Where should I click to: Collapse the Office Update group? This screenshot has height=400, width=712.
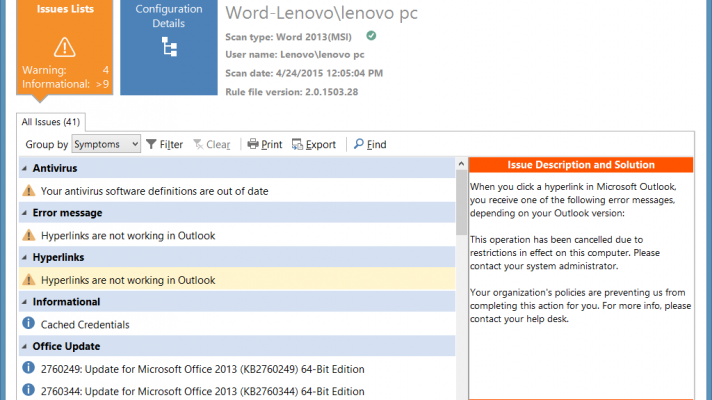point(23,346)
